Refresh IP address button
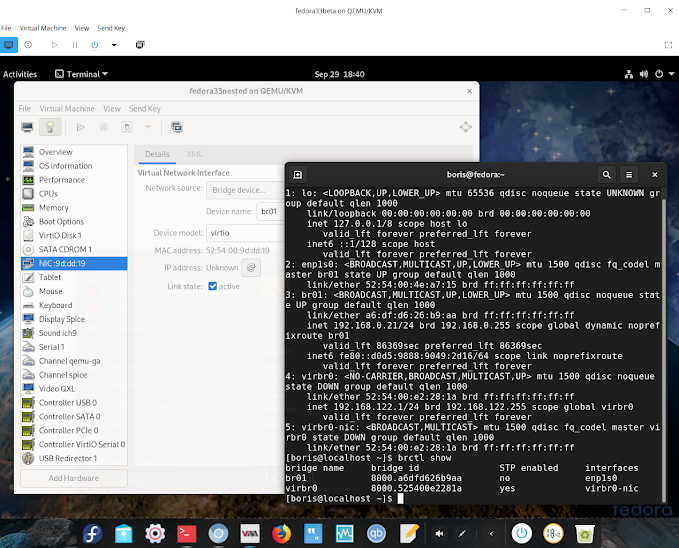 (x=251, y=268)
